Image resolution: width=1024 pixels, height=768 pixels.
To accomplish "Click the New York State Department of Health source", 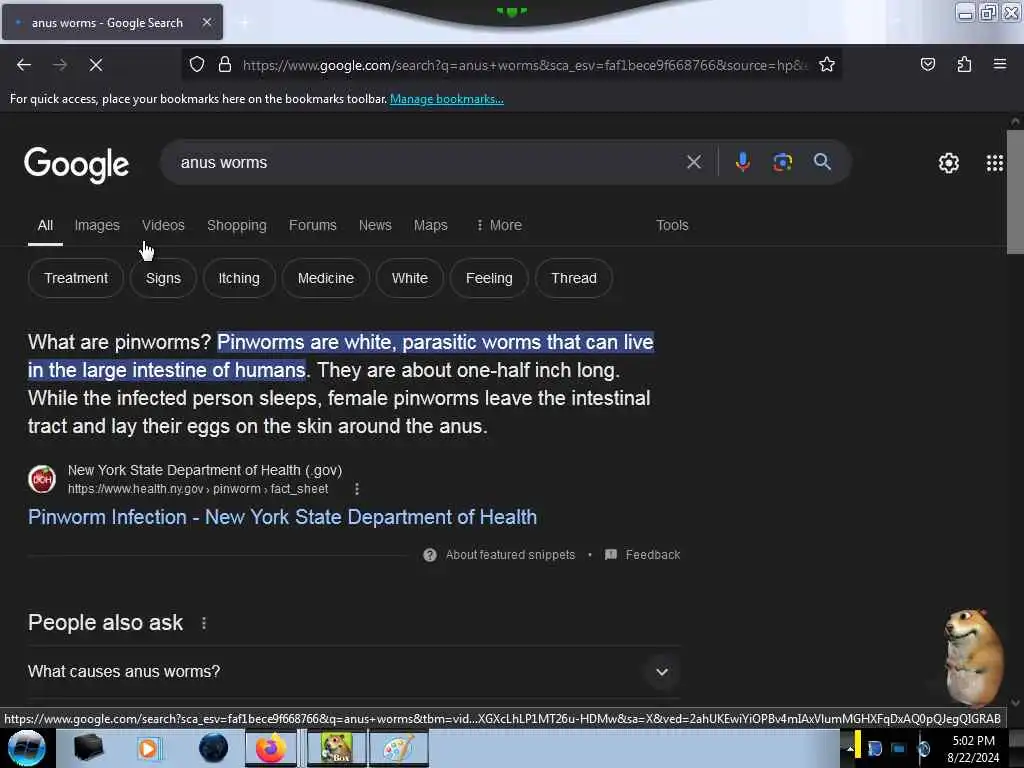I will tap(205, 470).
